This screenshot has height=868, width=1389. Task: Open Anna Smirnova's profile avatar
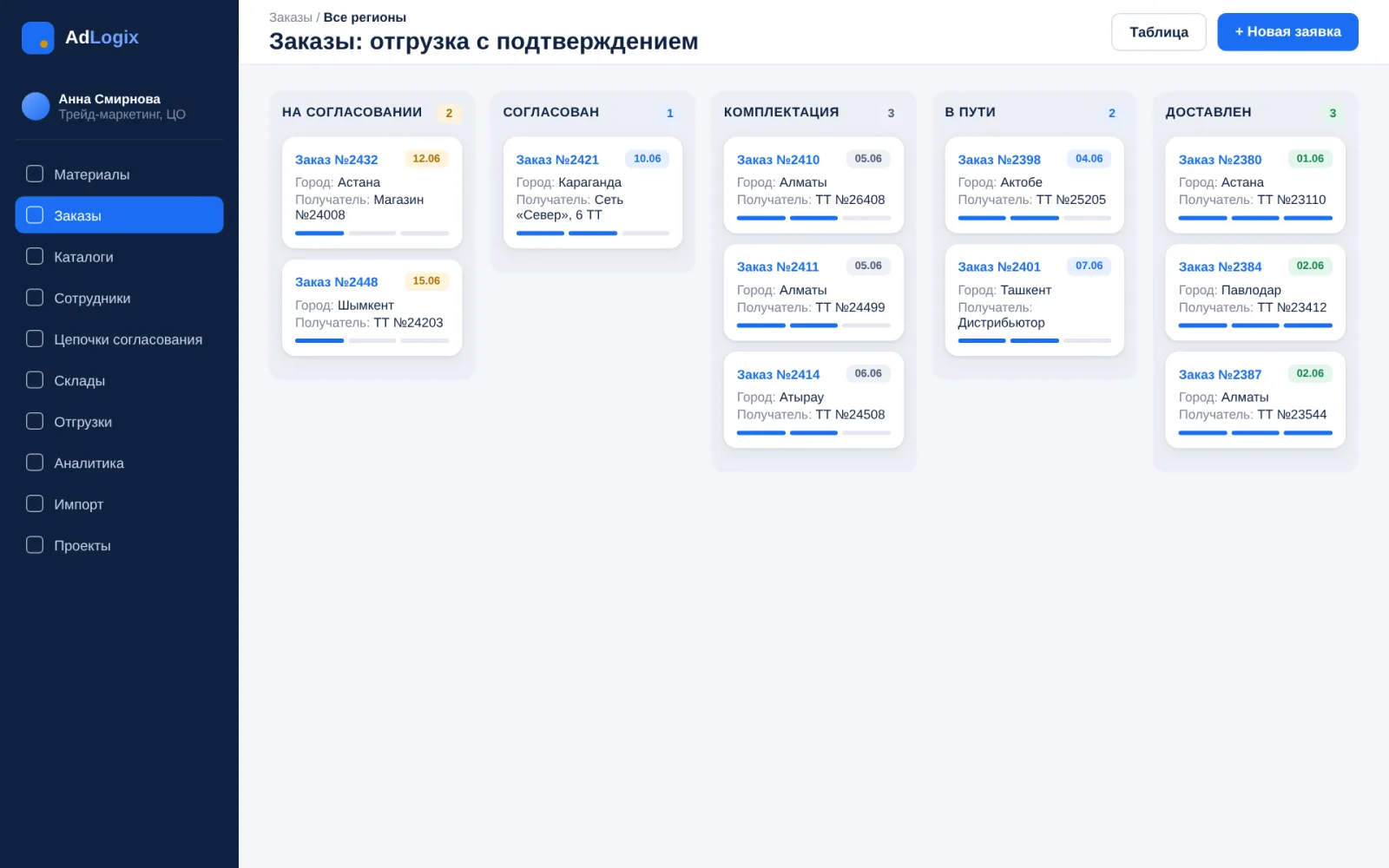[x=36, y=106]
